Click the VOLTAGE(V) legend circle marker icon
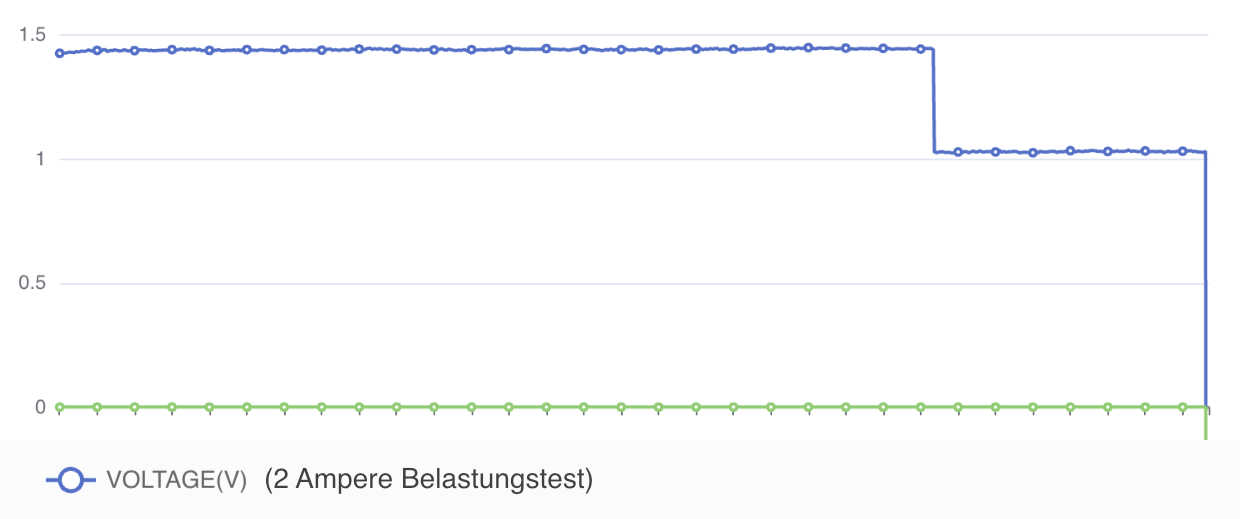Screen dimensions: 1240x519 point(71,481)
